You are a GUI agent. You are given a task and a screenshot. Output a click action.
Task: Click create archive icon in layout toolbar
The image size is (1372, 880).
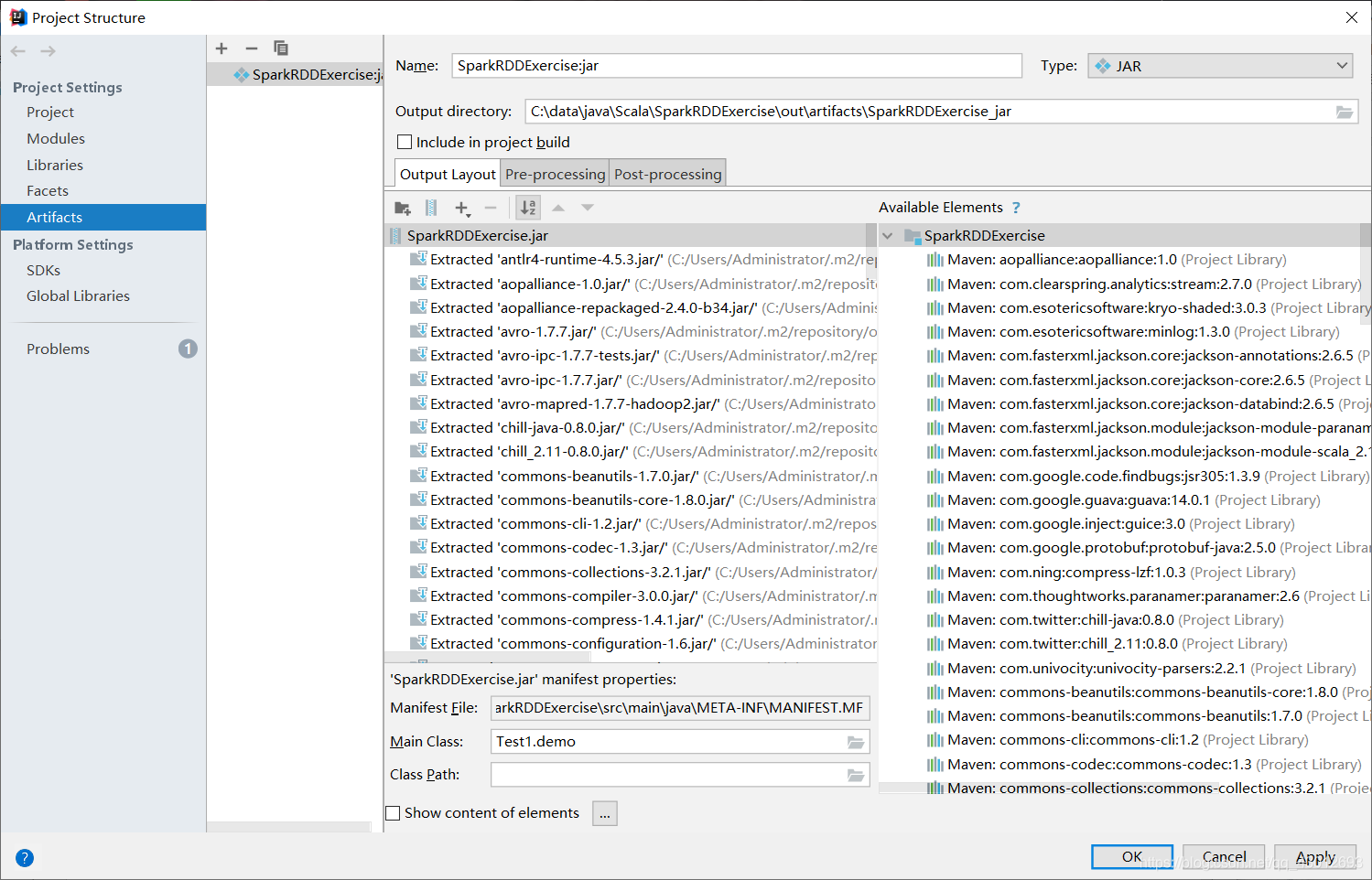coord(431,208)
